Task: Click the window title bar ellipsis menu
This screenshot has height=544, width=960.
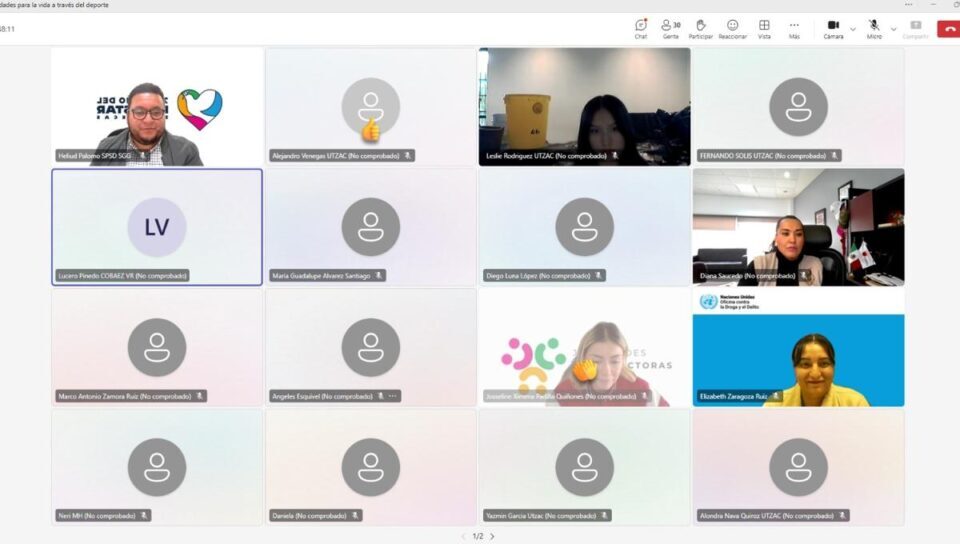Action: pos(909,5)
